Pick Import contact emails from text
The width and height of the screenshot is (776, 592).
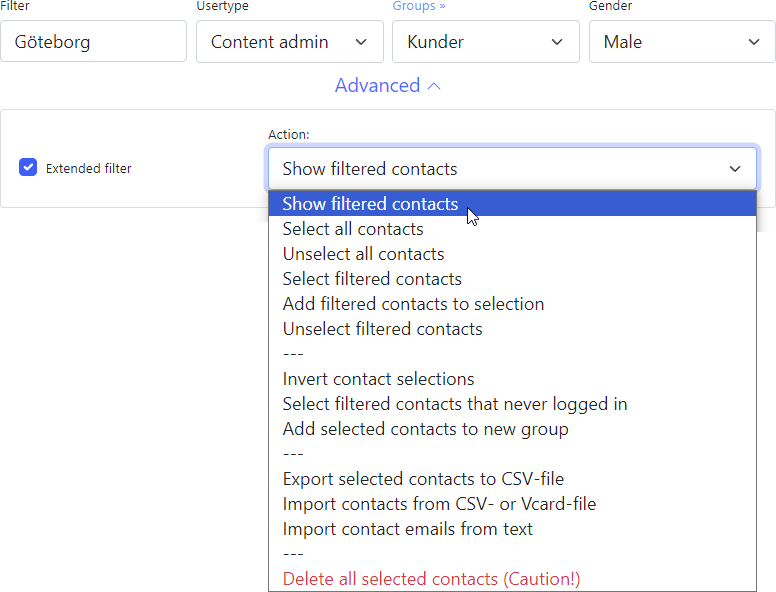coord(512,529)
